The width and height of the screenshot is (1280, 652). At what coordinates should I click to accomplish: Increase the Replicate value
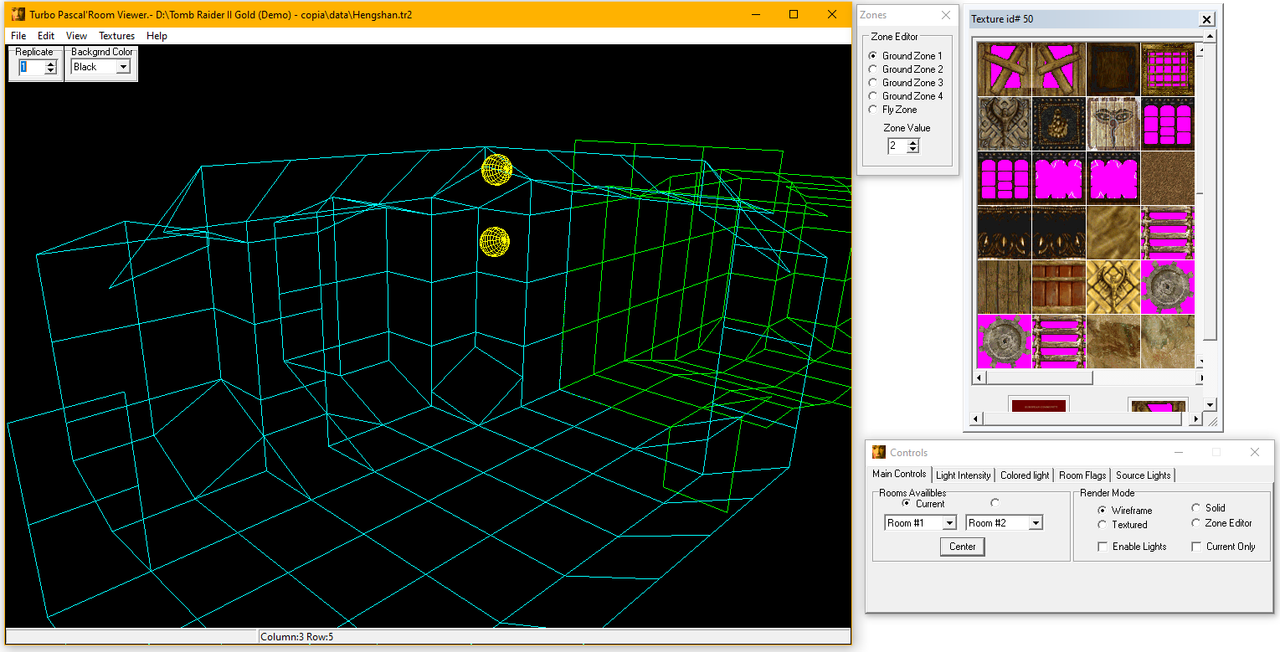pyautogui.click(x=51, y=63)
